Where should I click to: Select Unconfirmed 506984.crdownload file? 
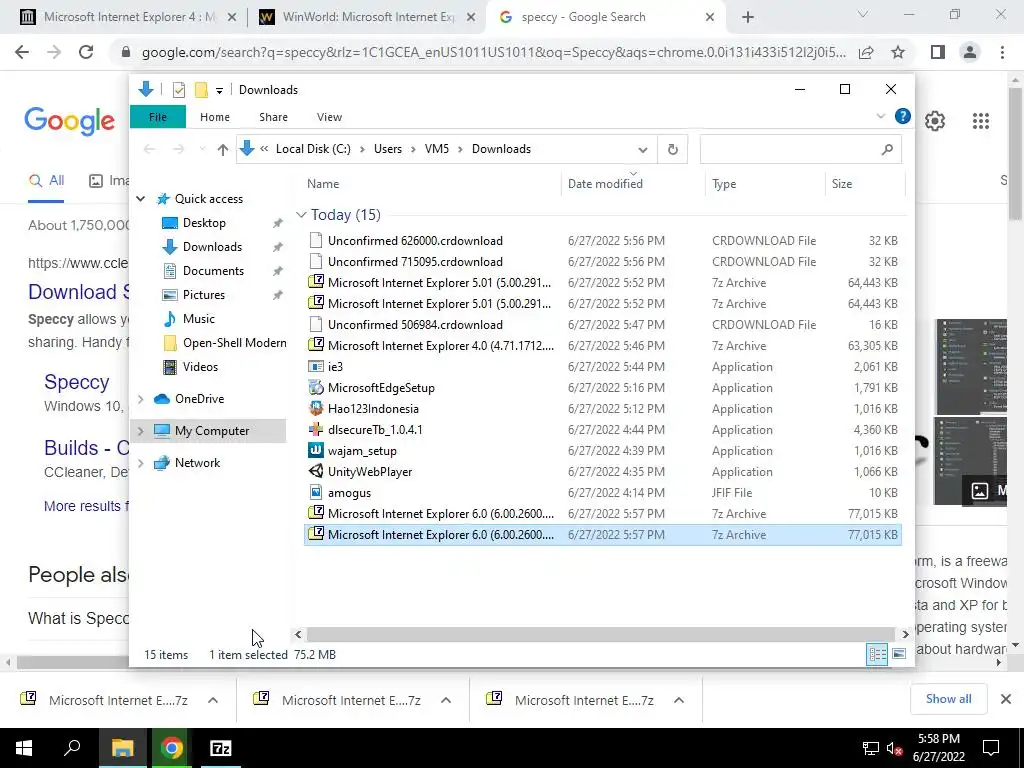(x=603, y=325)
